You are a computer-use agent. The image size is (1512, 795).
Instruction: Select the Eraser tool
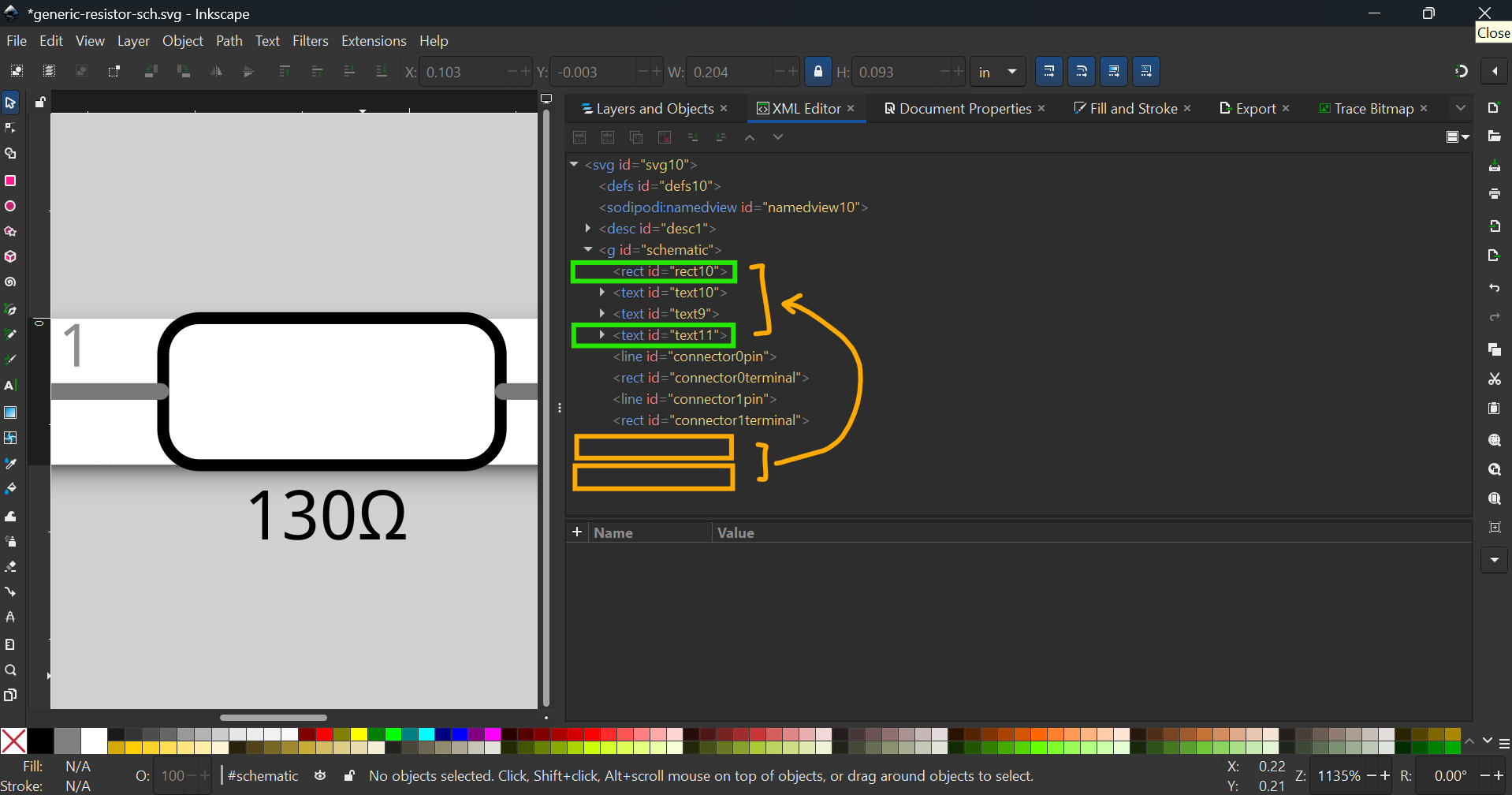pyautogui.click(x=10, y=567)
